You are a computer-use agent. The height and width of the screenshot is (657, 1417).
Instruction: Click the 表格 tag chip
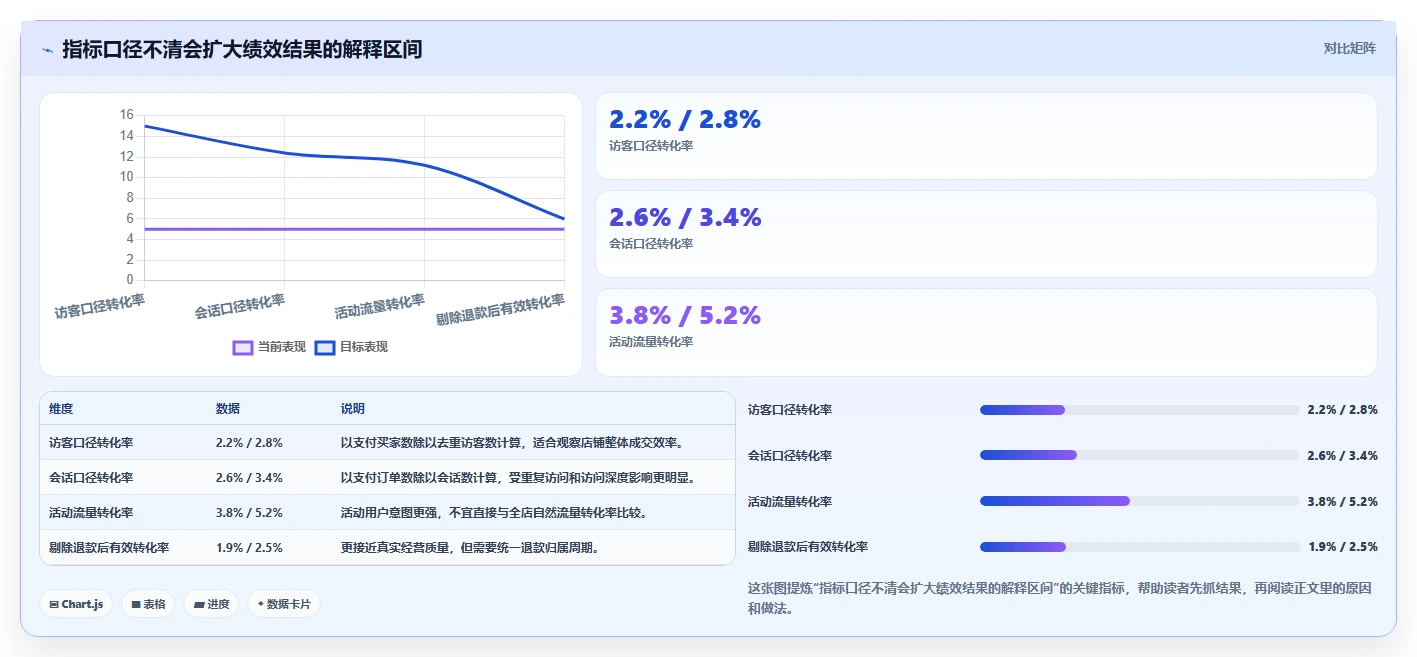click(148, 604)
